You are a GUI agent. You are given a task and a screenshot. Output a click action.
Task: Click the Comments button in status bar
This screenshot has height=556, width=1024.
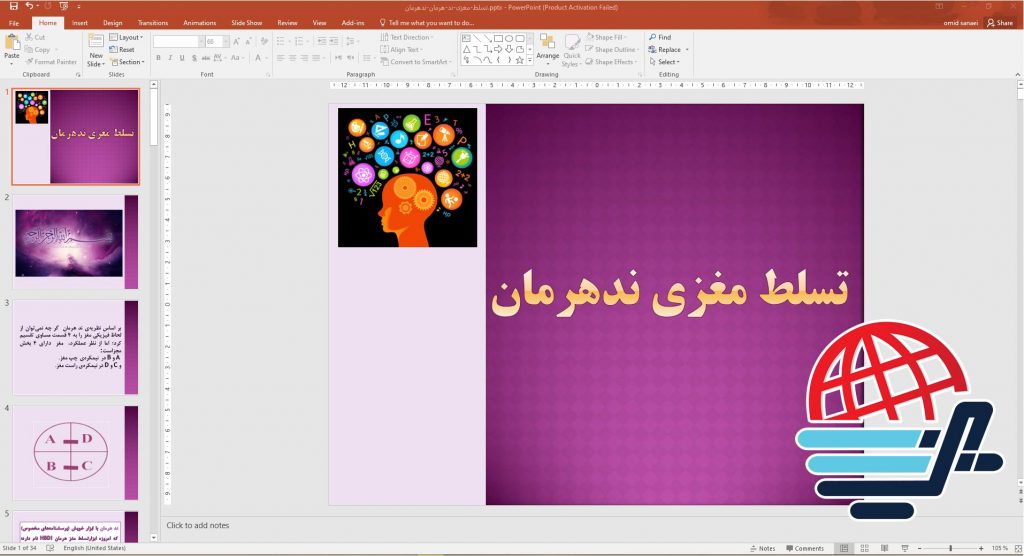pyautogui.click(x=805, y=548)
